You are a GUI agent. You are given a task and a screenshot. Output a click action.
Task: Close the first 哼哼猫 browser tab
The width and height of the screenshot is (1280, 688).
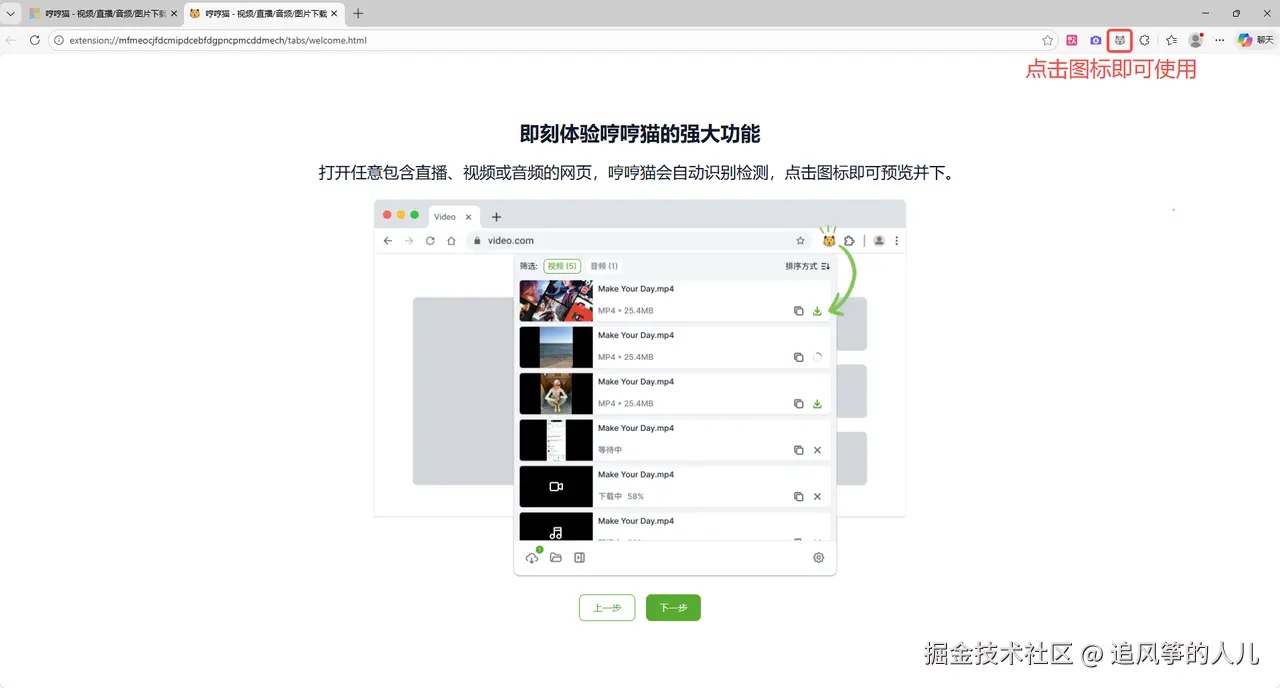[x=173, y=14]
